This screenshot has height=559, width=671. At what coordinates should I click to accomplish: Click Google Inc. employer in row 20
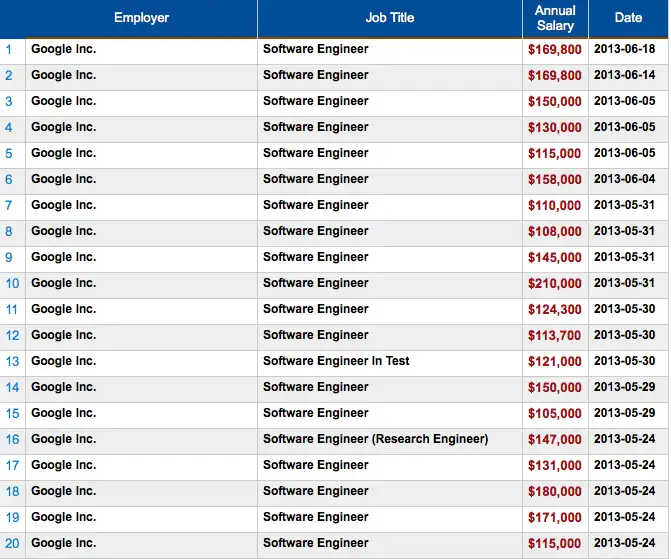64,543
